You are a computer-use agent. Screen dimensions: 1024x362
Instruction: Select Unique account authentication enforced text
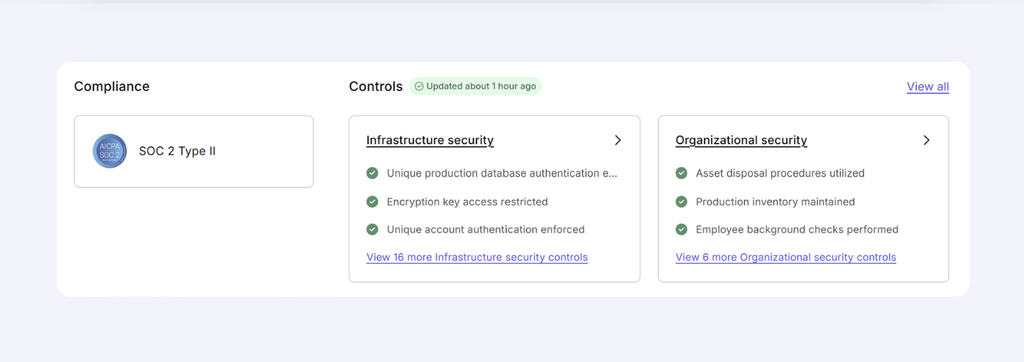click(x=485, y=229)
